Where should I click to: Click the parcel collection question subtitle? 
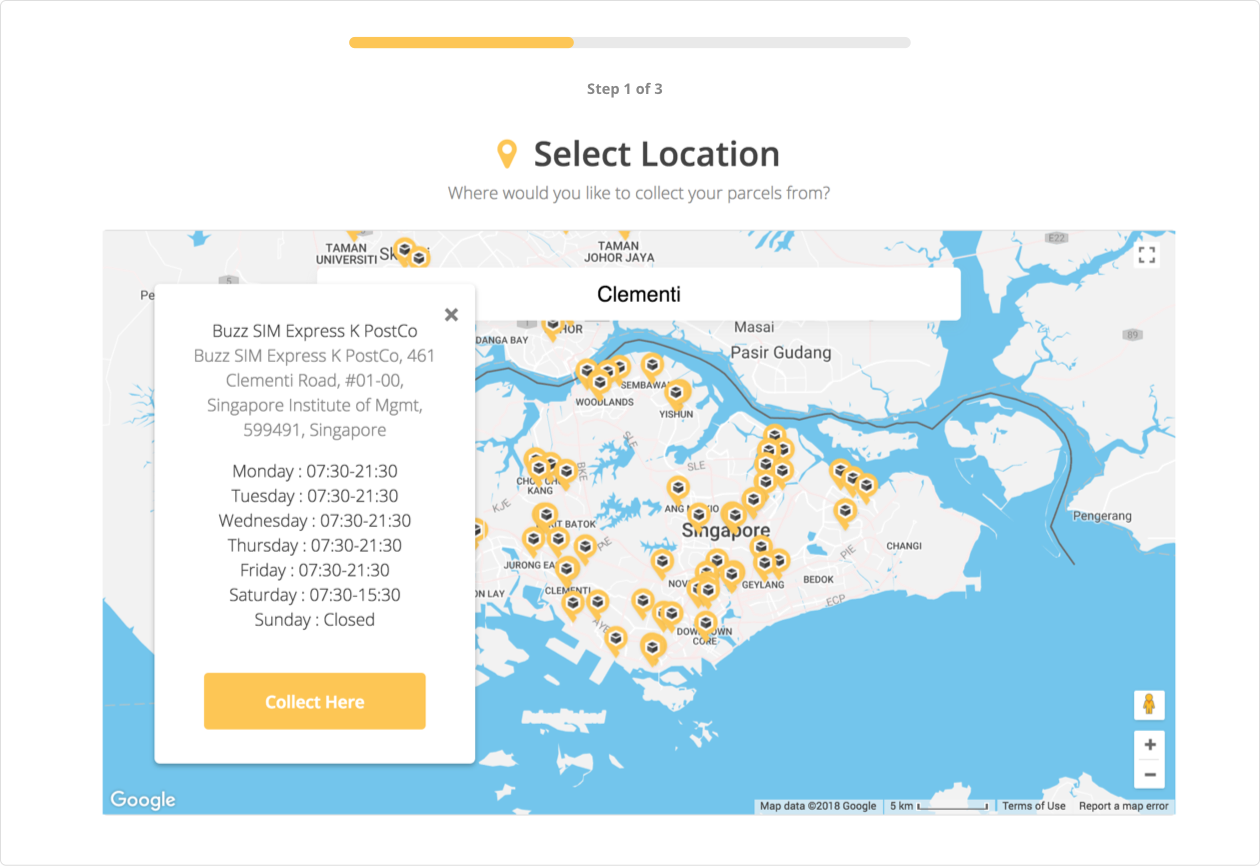[x=639, y=192]
